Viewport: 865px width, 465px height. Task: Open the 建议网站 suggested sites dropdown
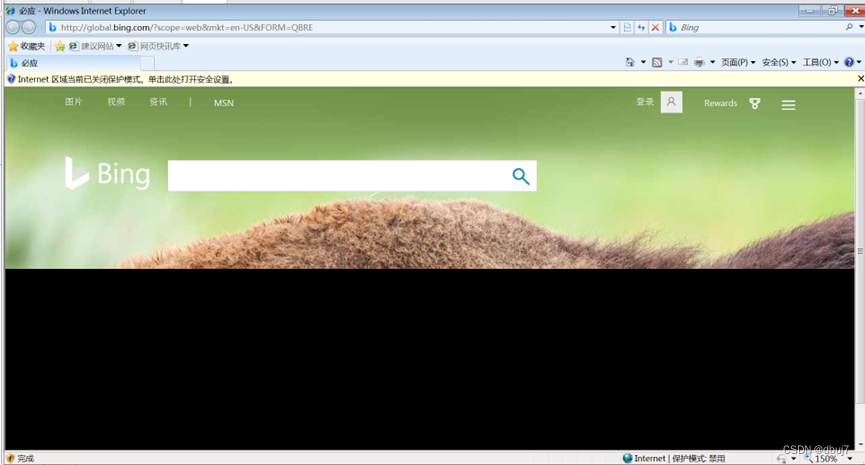(x=95, y=46)
